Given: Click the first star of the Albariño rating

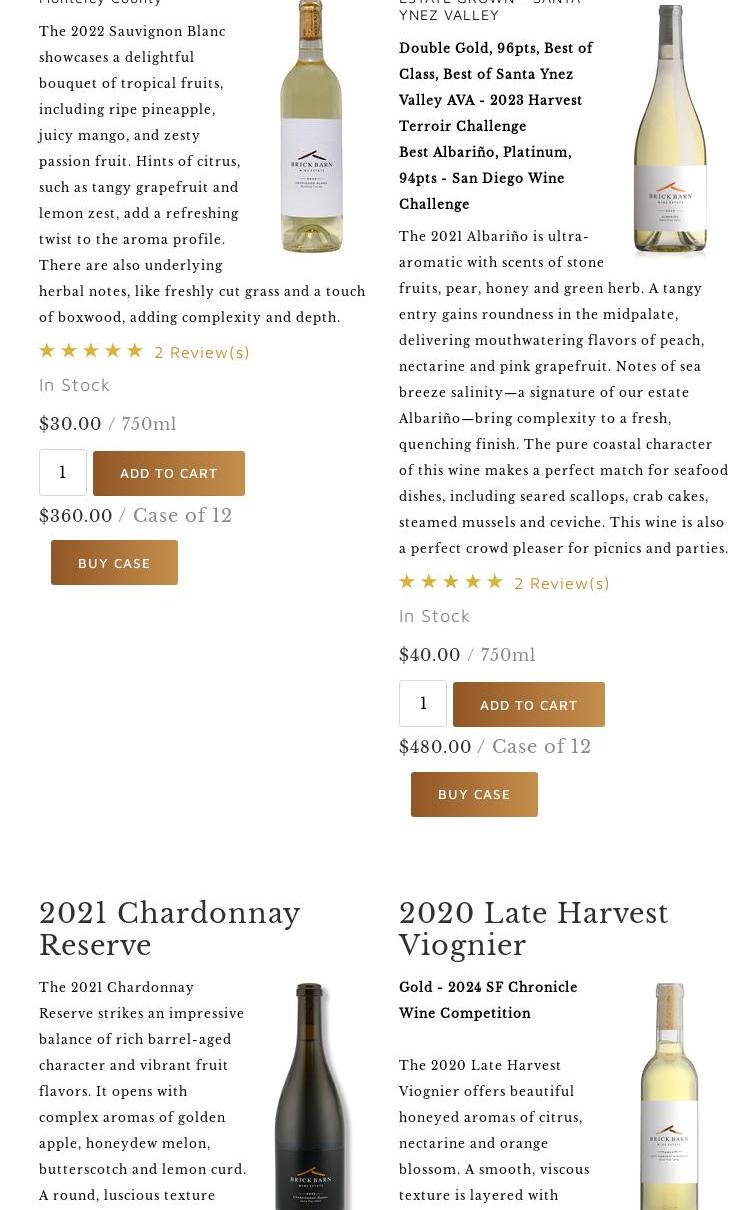Looking at the screenshot, I should [x=407, y=582].
